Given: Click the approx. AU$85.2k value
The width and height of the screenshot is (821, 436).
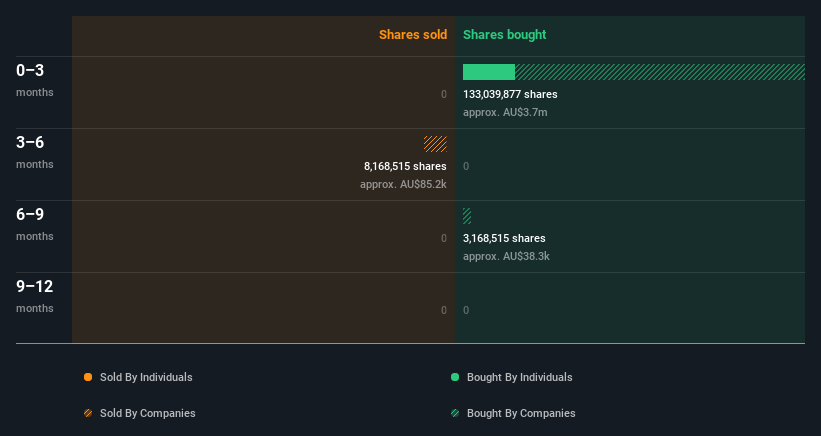Looking at the screenshot, I should pos(403,185).
